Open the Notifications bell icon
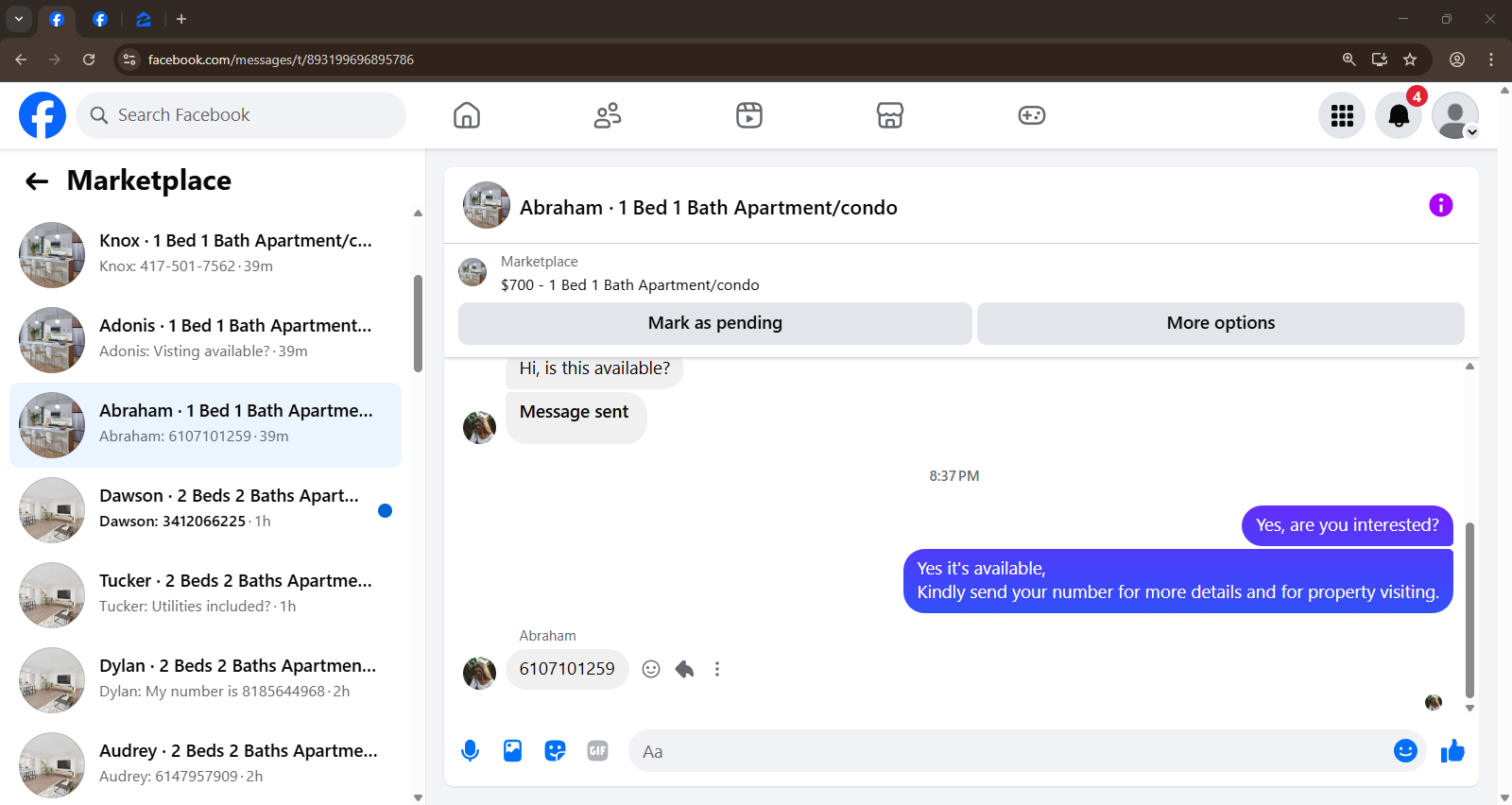 point(1399,115)
